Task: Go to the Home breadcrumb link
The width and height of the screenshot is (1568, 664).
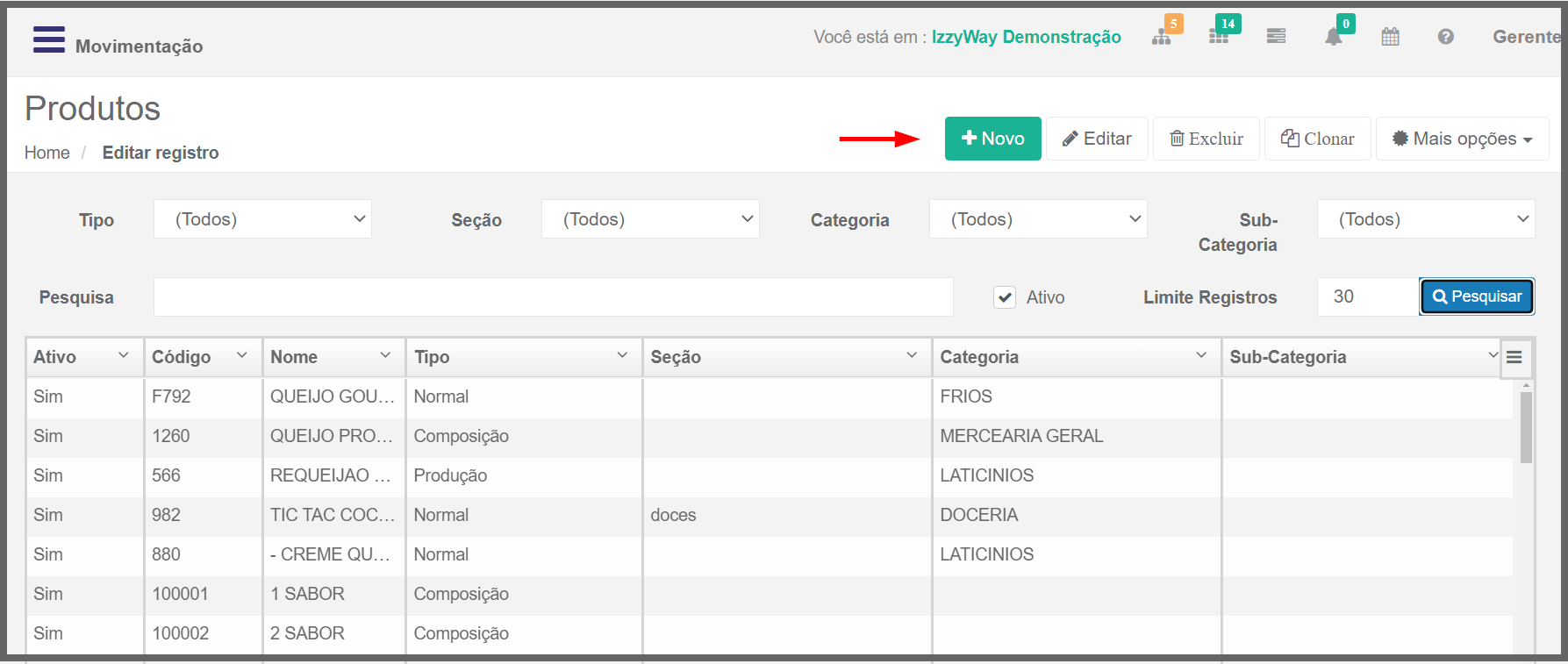Action: [47, 153]
